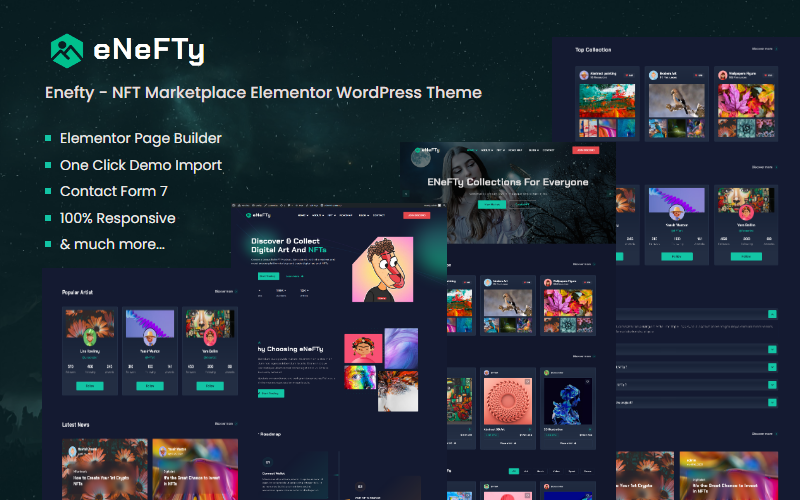800x500 pixels.
Task: Click the large eNeFTy mountain logo icon
Action: pyautogui.click(x=68, y=50)
